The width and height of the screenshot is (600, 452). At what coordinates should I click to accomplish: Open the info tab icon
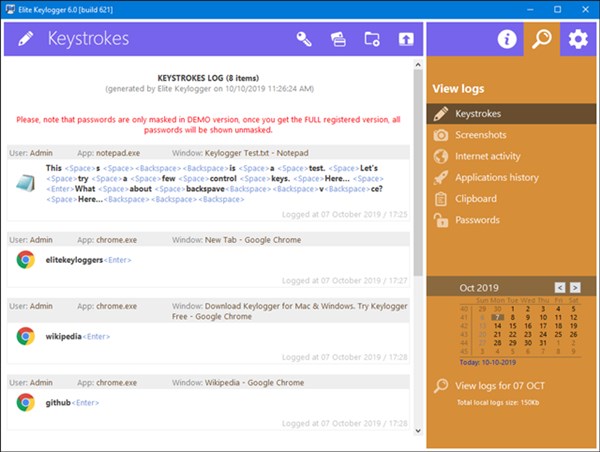(507, 39)
